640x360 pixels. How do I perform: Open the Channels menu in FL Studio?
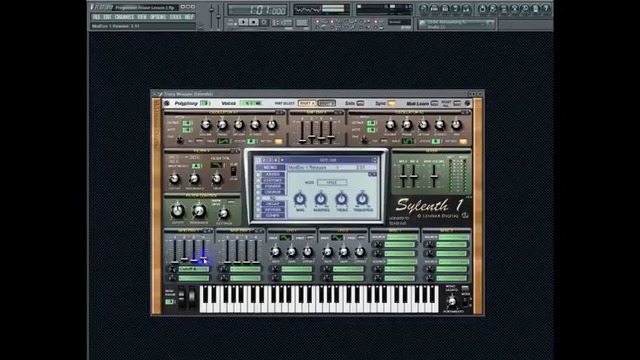coord(124,17)
